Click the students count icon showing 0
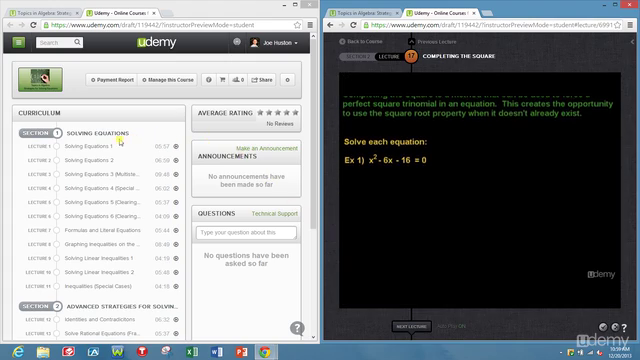The height and width of the screenshot is (360, 640). [x=238, y=80]
